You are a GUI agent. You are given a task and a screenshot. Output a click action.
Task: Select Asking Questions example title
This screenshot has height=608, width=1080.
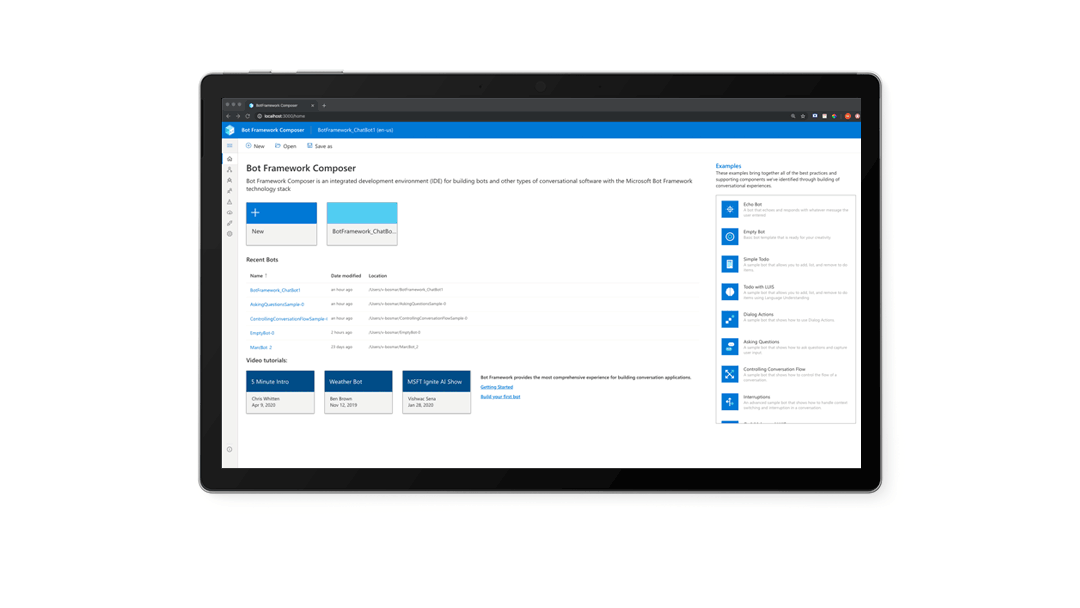761,342
